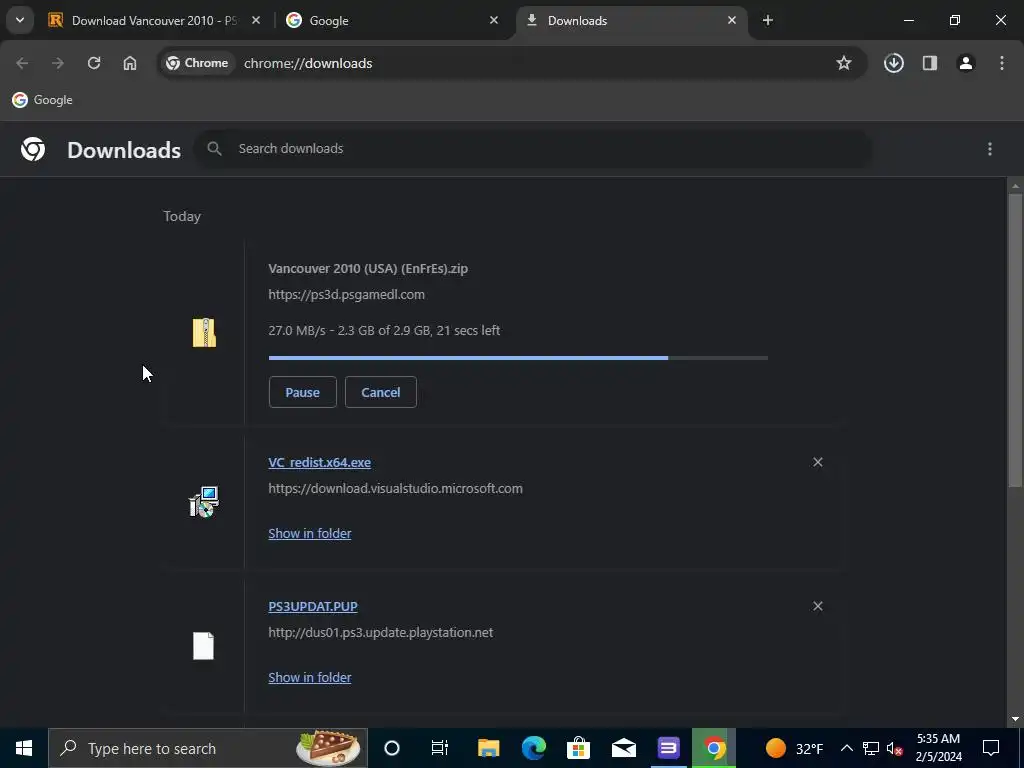1024x768 pixels.
Task: Open Microsoft Store from the taskbar
Action: coord(579,748)
